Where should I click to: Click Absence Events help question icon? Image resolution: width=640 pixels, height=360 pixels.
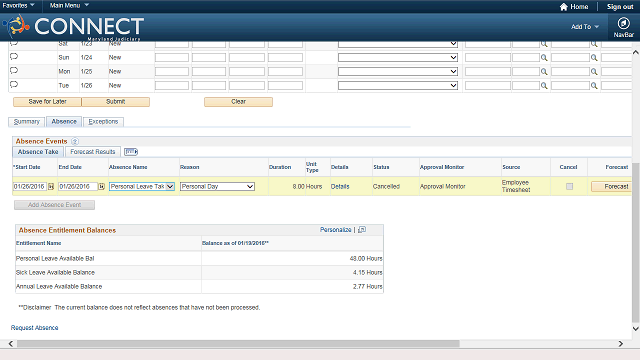pyautogui.click(x=75, y=141)
